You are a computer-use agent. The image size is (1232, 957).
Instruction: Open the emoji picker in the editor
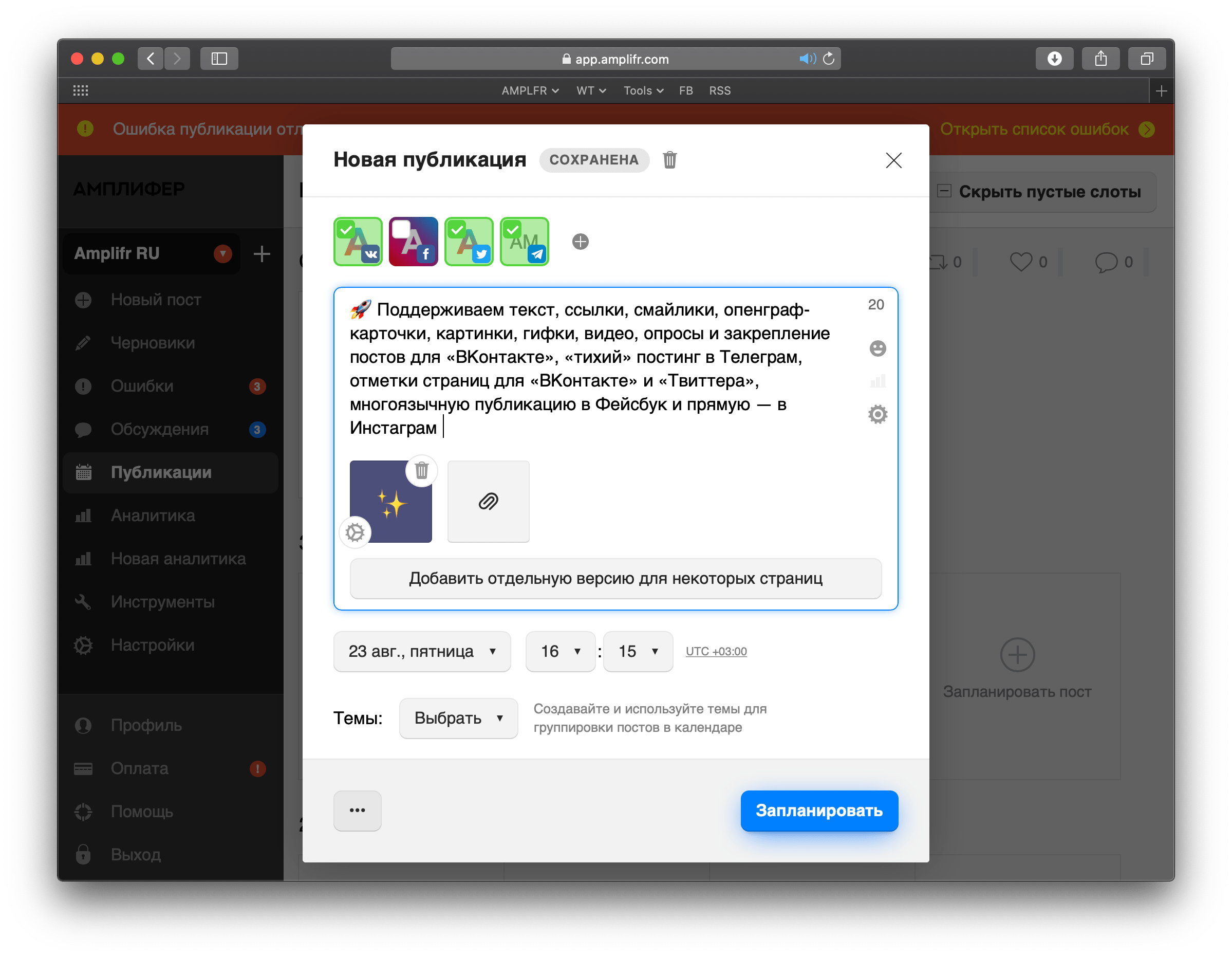(x=877, y=348)
